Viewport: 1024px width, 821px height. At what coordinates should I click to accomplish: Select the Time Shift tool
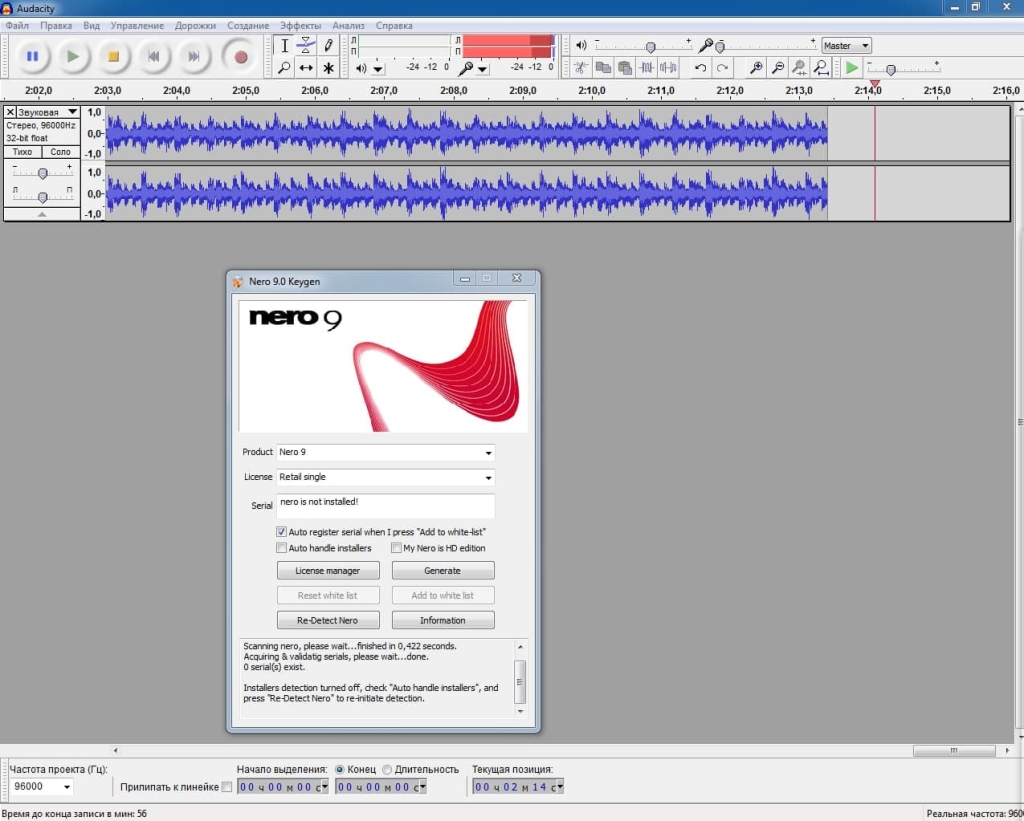[x=306, y=67]
